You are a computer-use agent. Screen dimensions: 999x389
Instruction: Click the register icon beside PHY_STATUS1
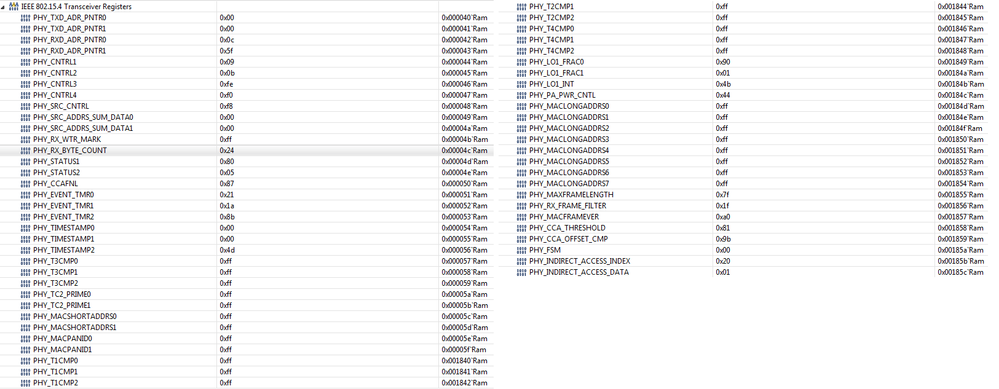click(x=25, y=161)
